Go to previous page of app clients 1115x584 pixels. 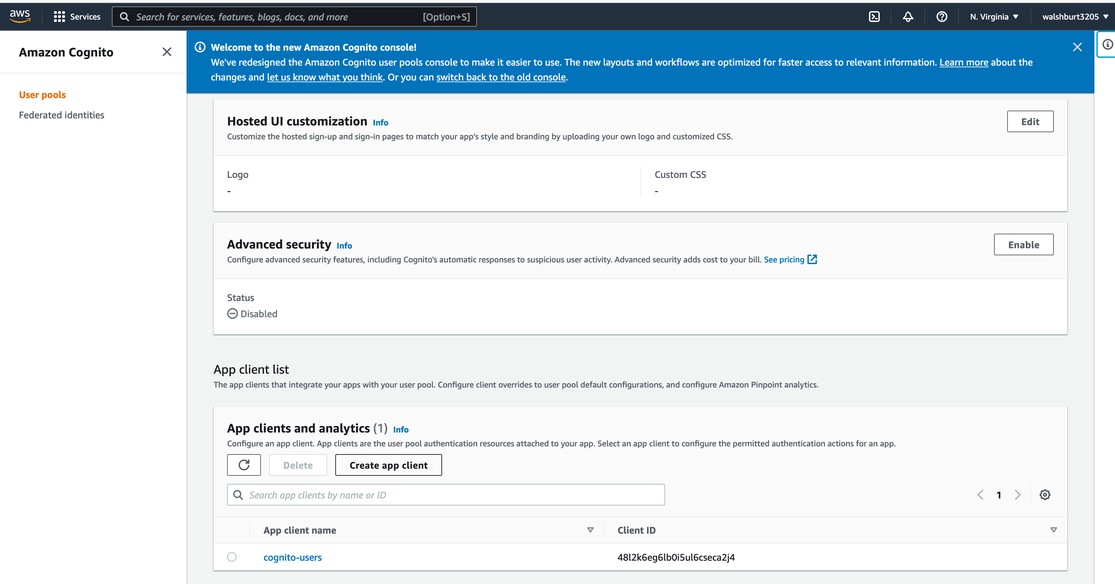click(x=980, y=495)
